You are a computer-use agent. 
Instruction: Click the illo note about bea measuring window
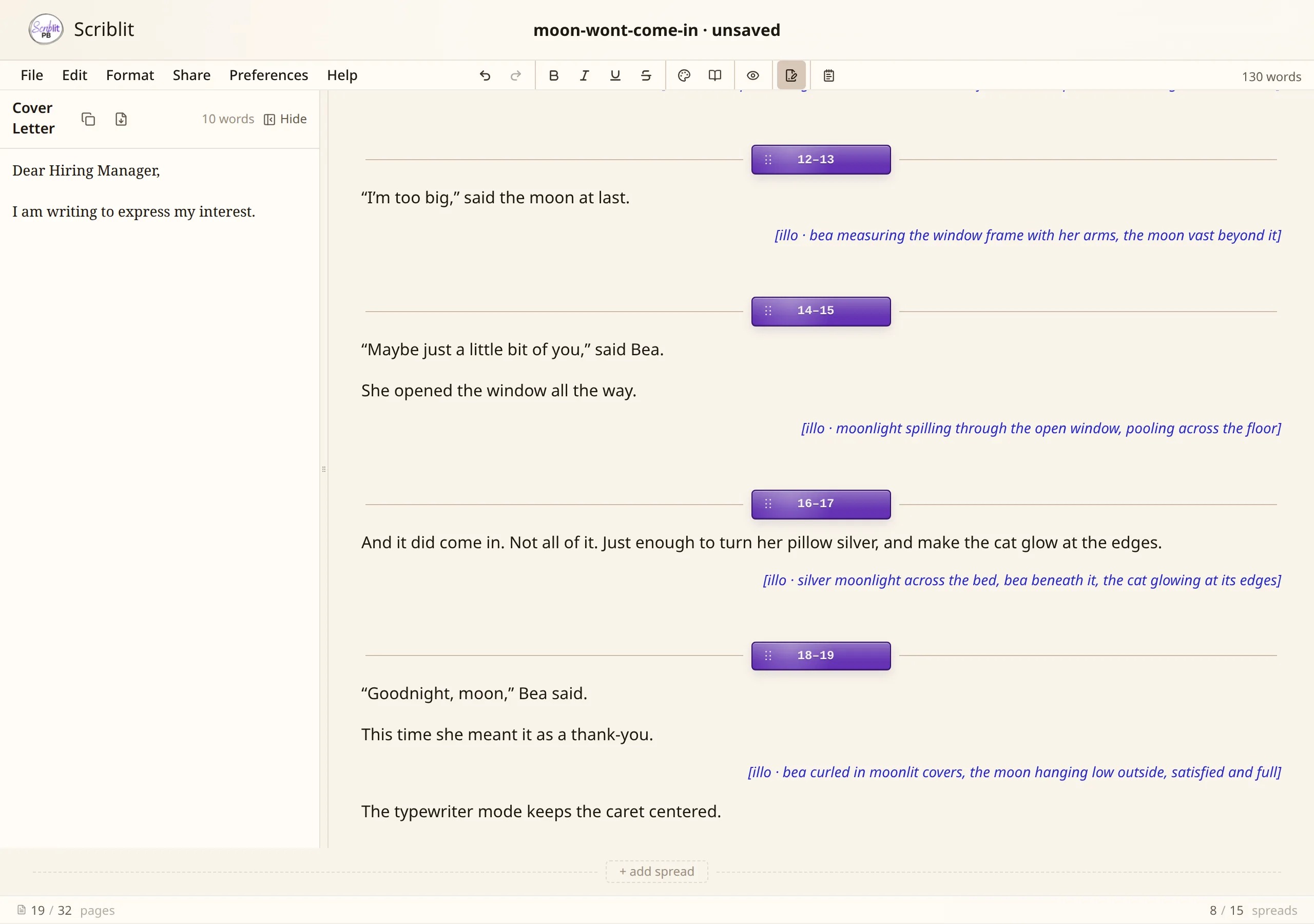click(x=1028, y=235)
